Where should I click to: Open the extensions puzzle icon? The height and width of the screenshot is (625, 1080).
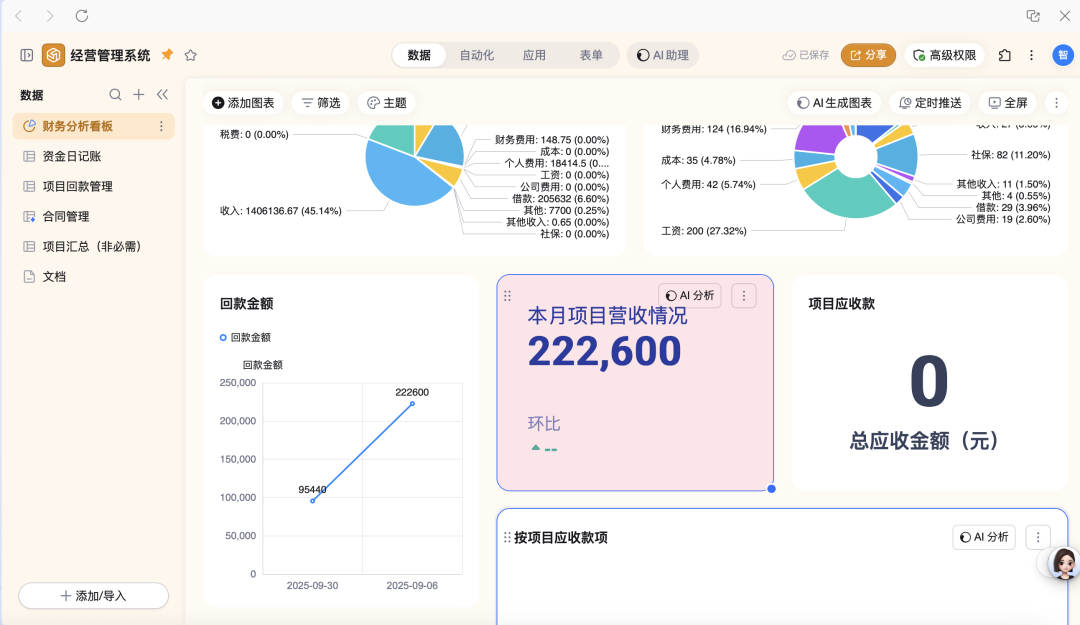(x=1005, y=55)
